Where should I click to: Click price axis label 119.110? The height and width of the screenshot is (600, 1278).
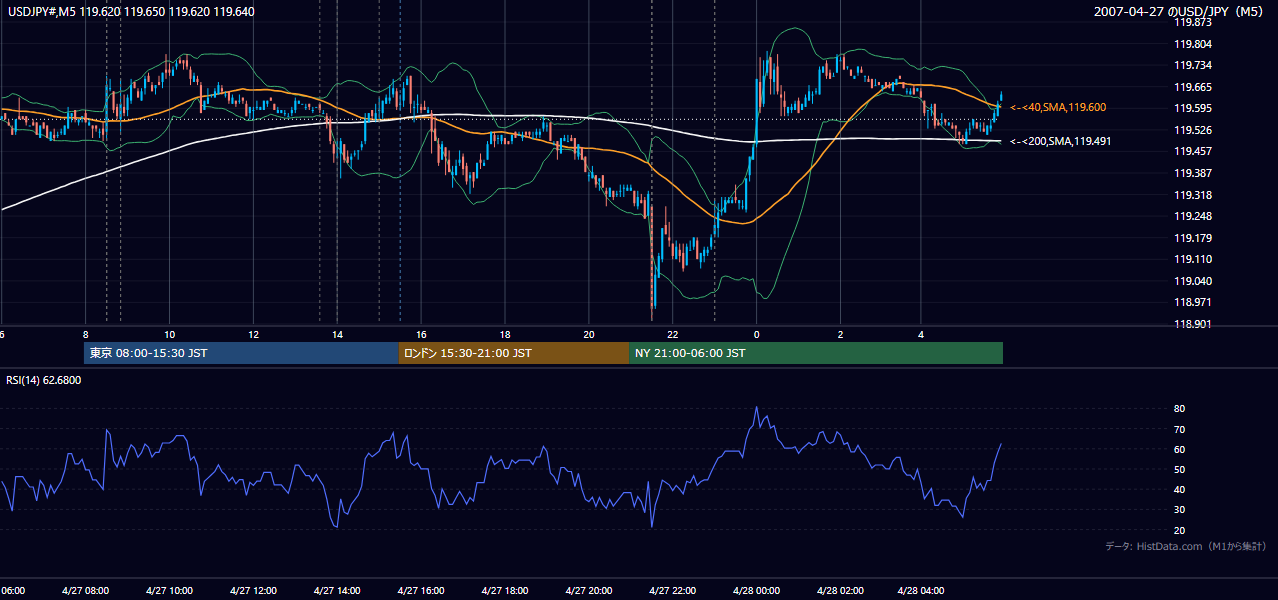point(1193,259)
